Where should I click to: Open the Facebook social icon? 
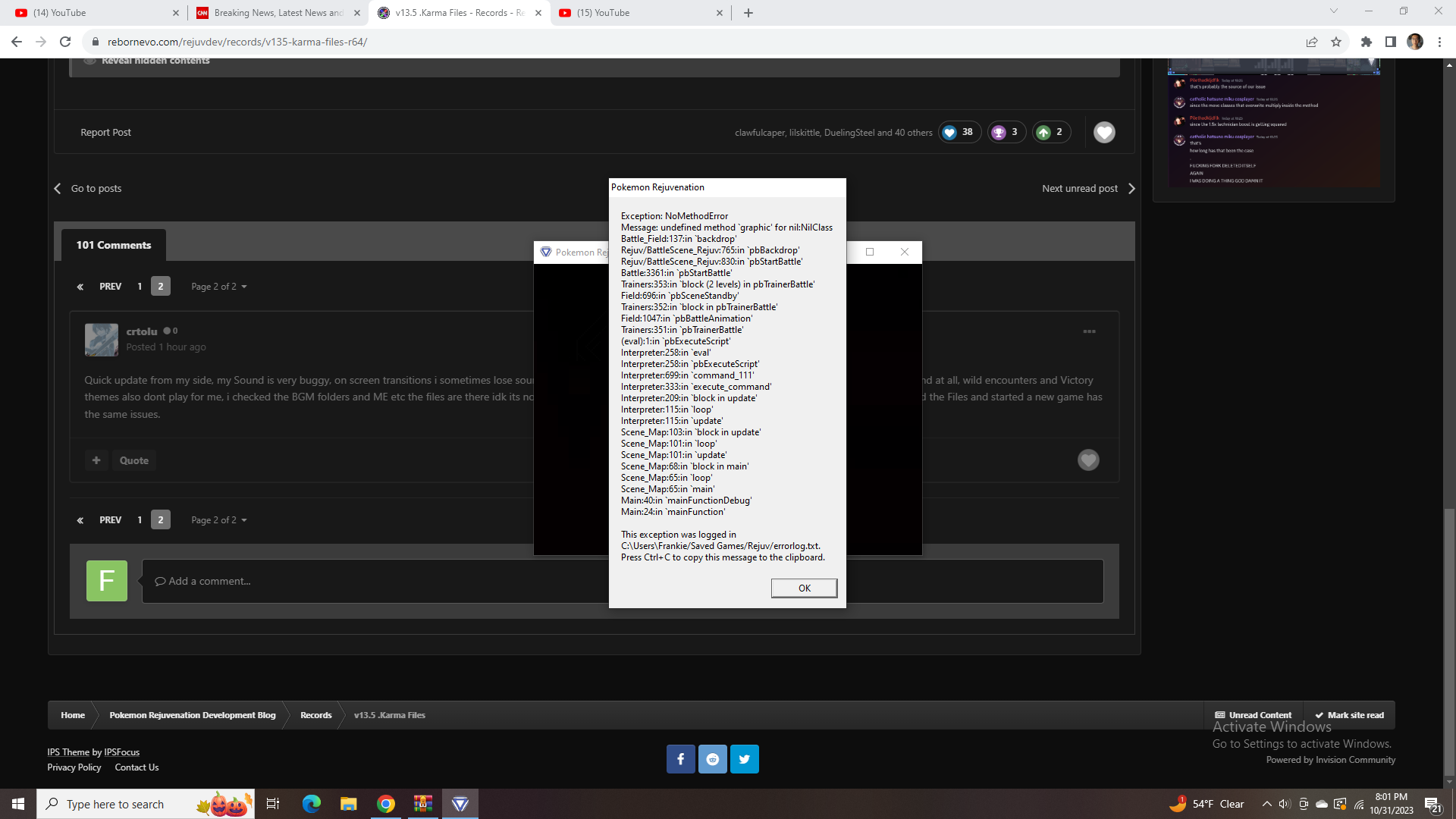click(680, 759)
